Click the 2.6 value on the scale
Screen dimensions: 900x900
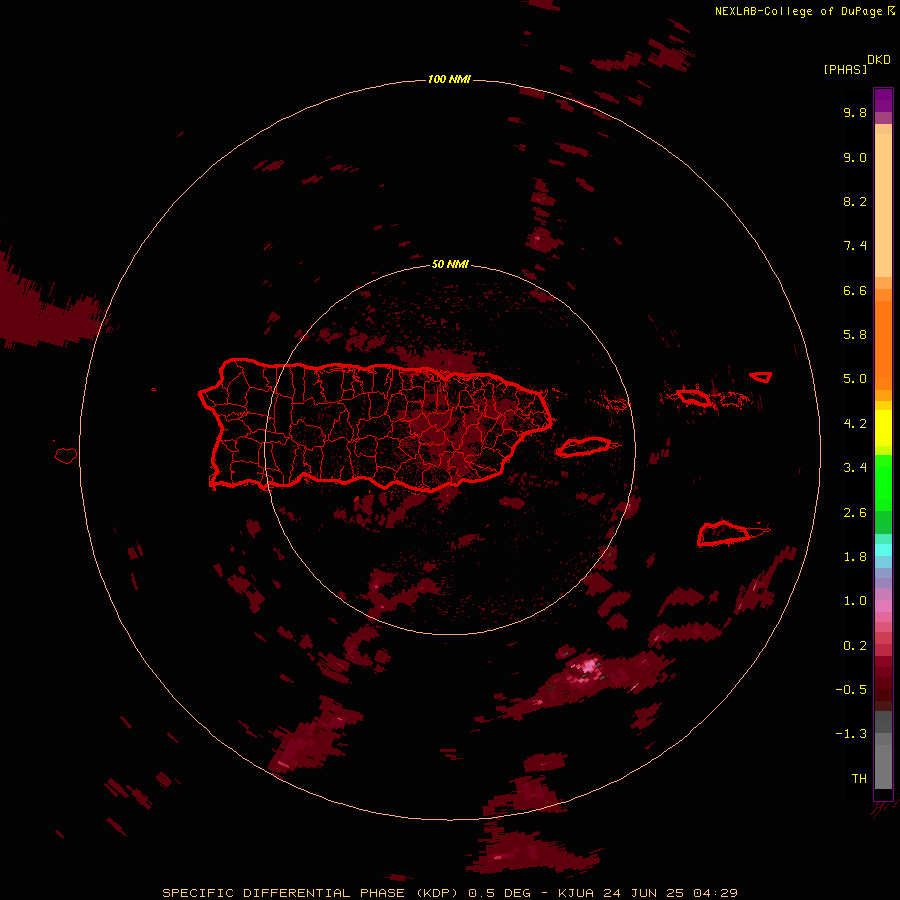(855, 513)
